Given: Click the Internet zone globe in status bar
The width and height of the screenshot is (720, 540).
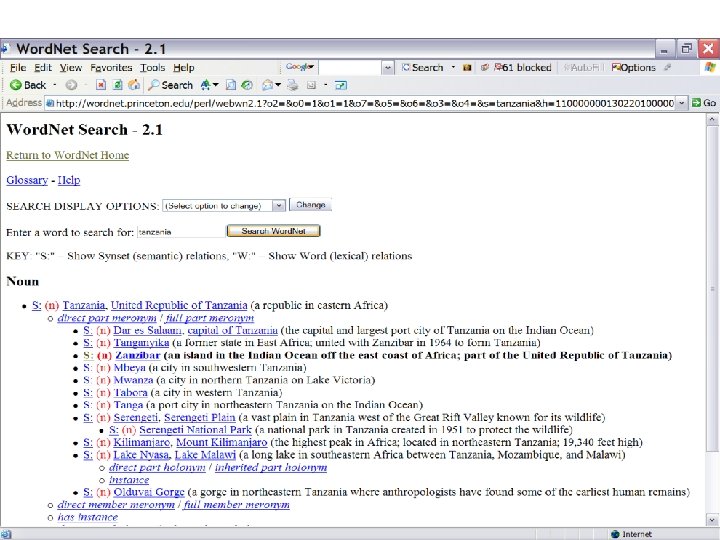Looking at the screenshot, I should pos(615,534).
